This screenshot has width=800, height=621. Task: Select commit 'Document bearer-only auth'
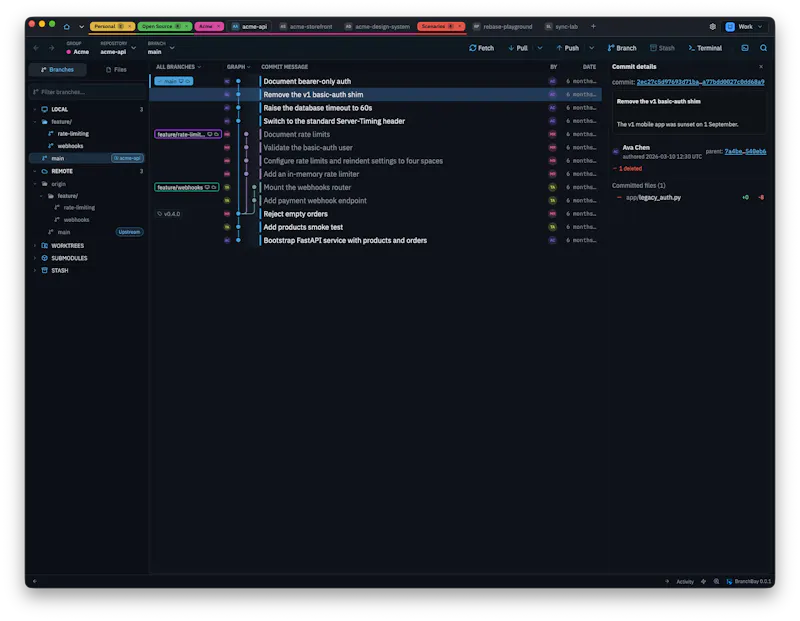point(307,81)
